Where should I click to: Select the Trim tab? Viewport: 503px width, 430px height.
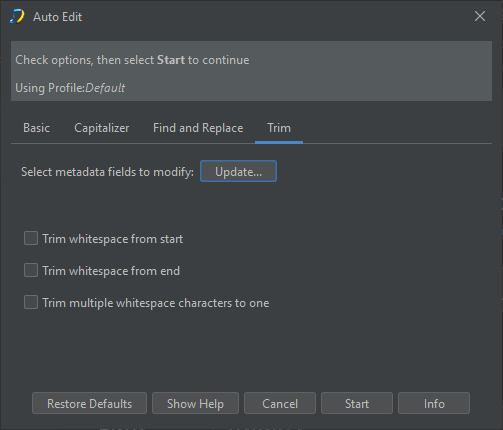279,128
